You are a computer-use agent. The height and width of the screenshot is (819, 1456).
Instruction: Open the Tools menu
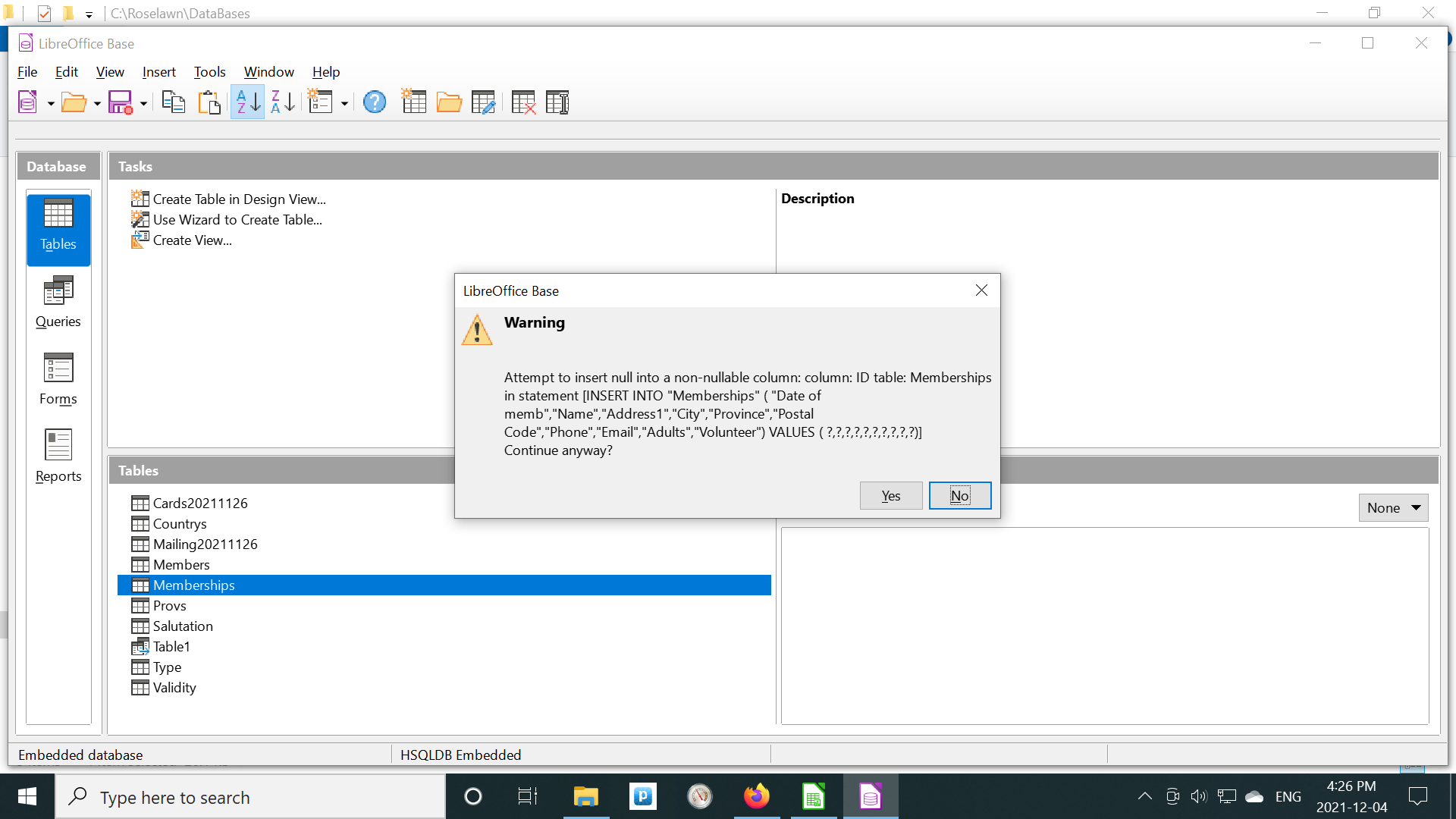[210, 72]
